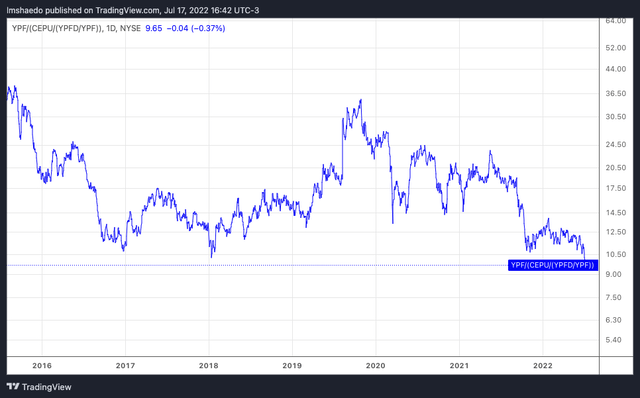640x398 pixels.
Task: Click the 36.50 price axis label
Action: tap(616, 93)
